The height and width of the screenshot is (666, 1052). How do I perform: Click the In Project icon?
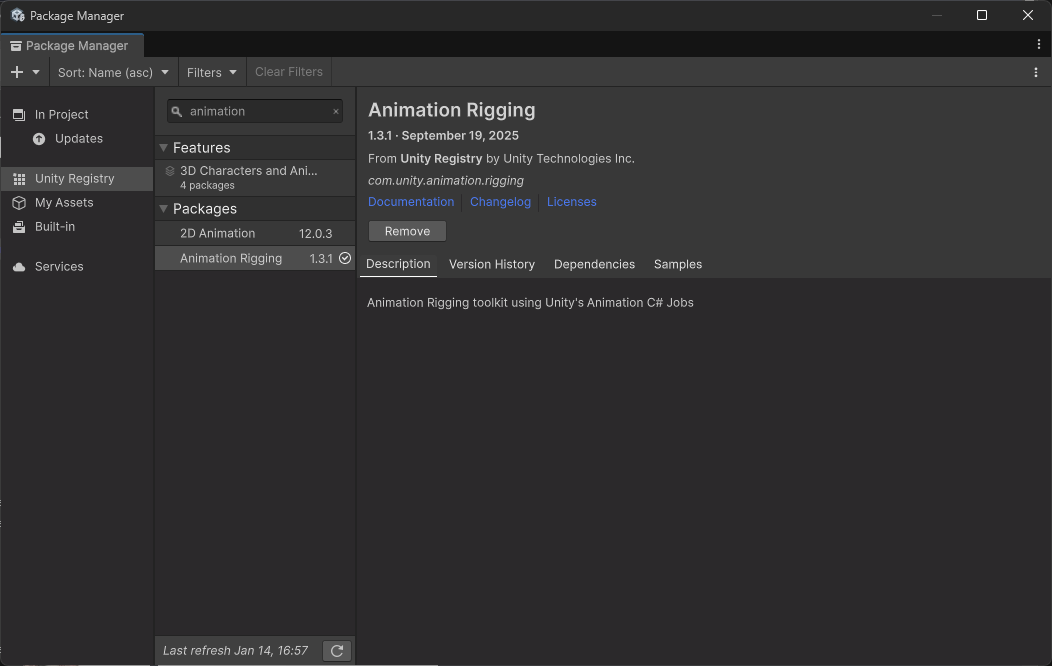tap(19, 115)
